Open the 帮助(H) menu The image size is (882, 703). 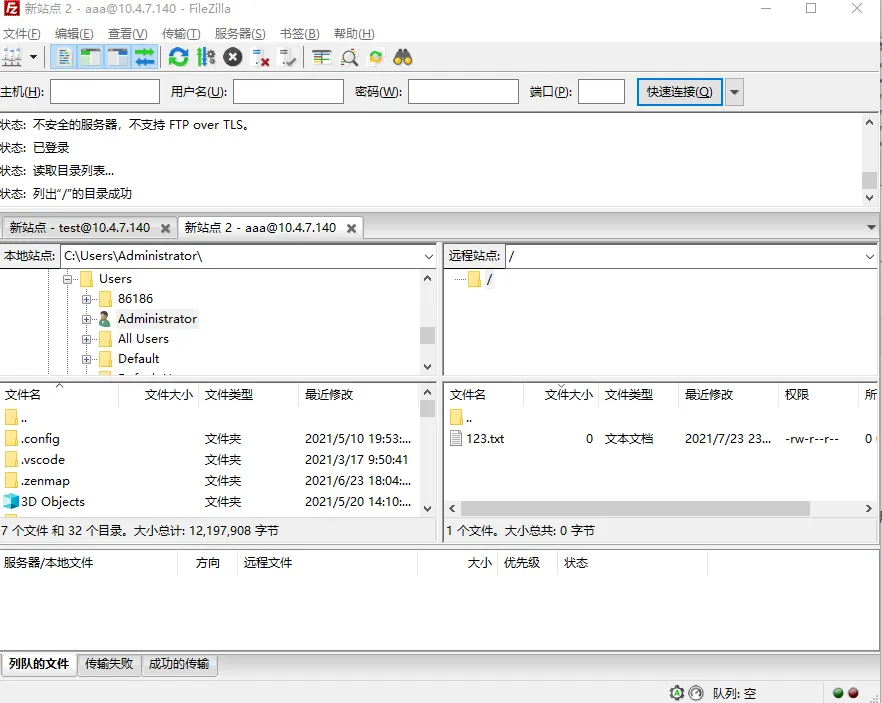(x=354, y=34)
